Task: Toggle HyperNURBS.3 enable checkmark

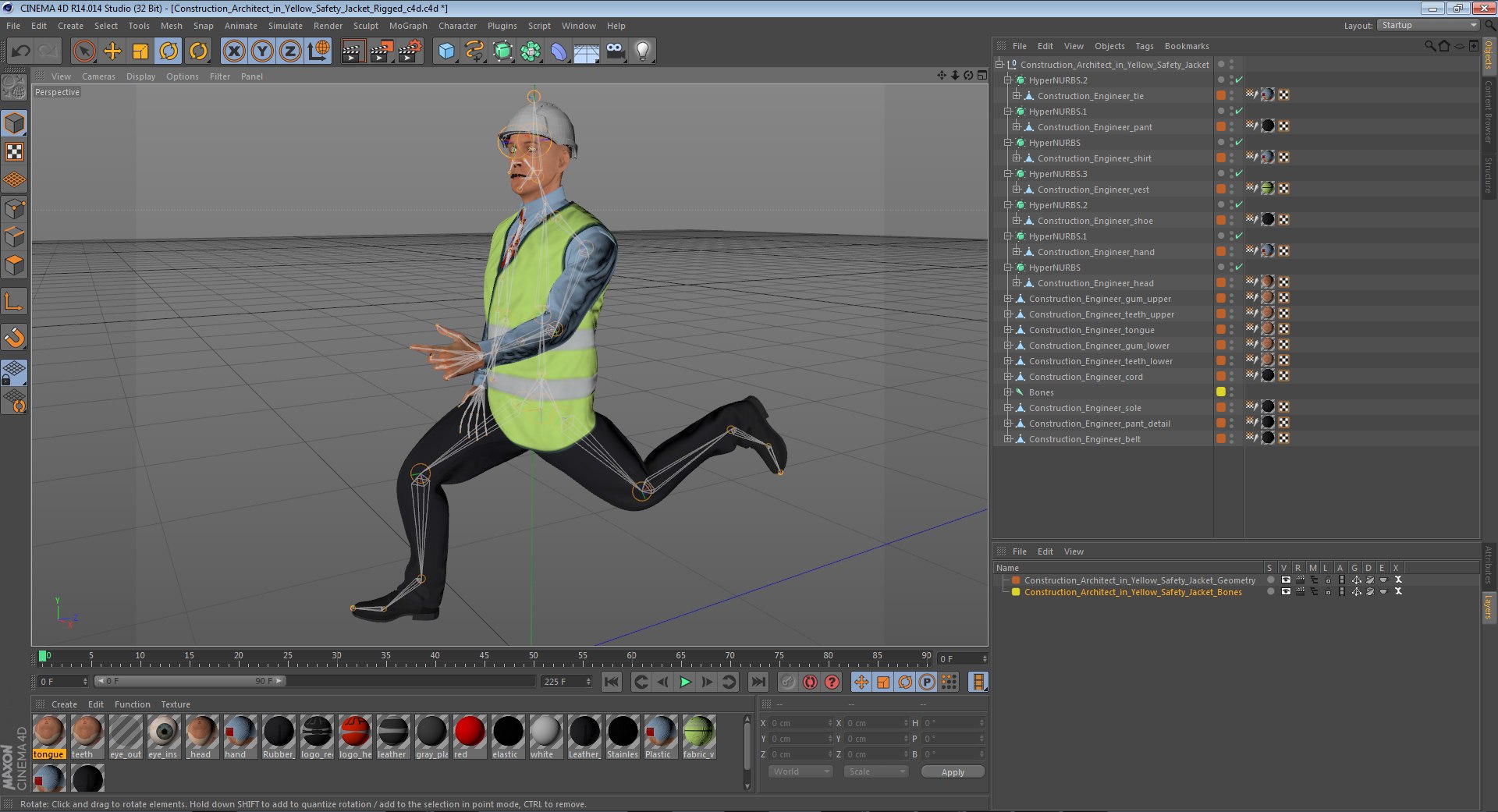Action: 1238,173
